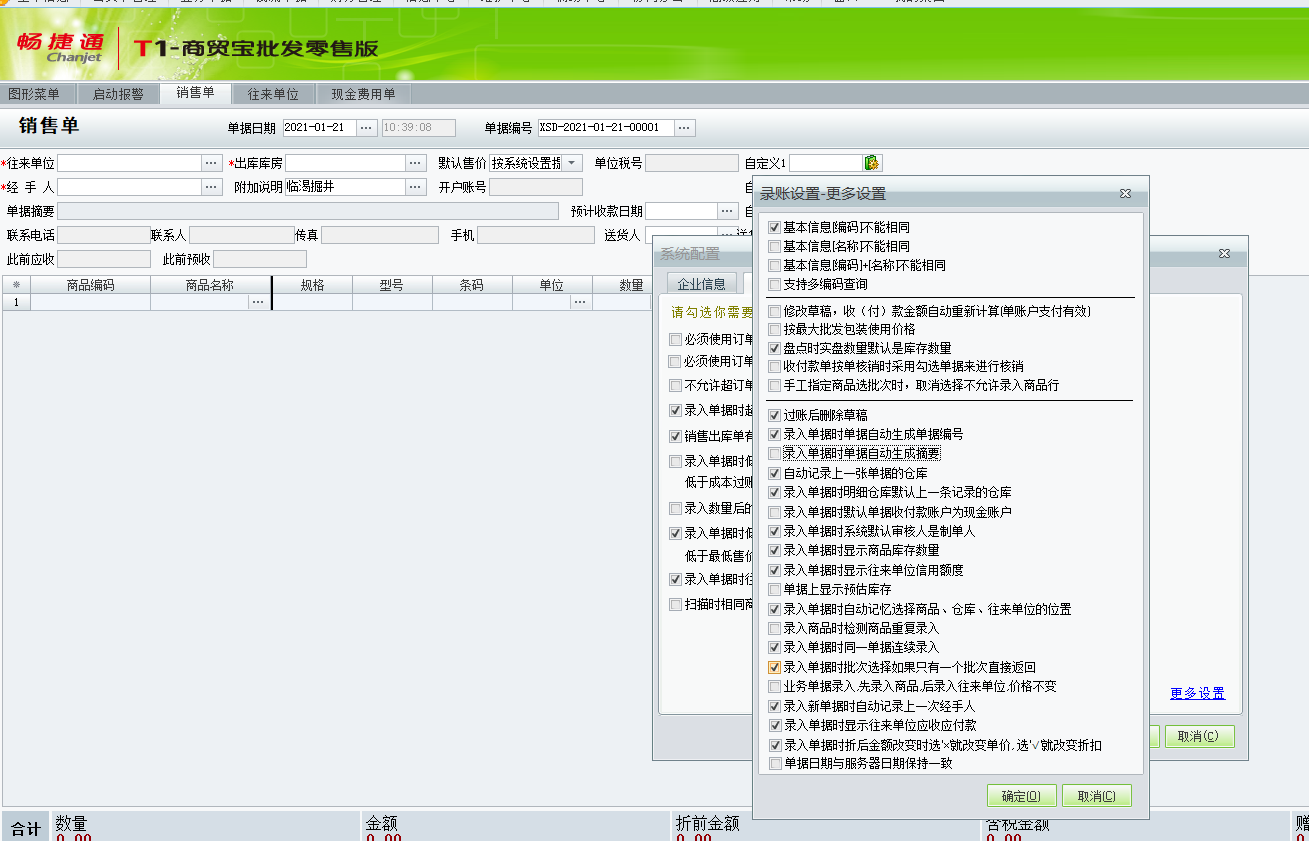This screenshot has width=1309, height=841.
Task: Toggle 录入单据时显示往来单位应收应付款
Action: click(x=774, y=725)
